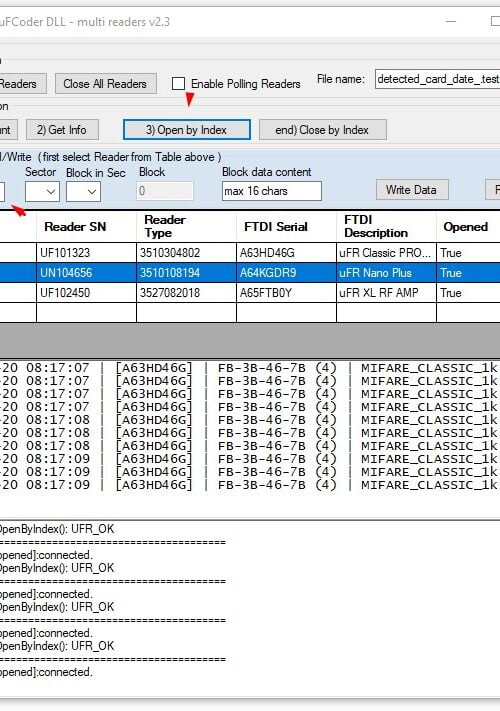Click the 3) Open by Index button

point(186,130)
